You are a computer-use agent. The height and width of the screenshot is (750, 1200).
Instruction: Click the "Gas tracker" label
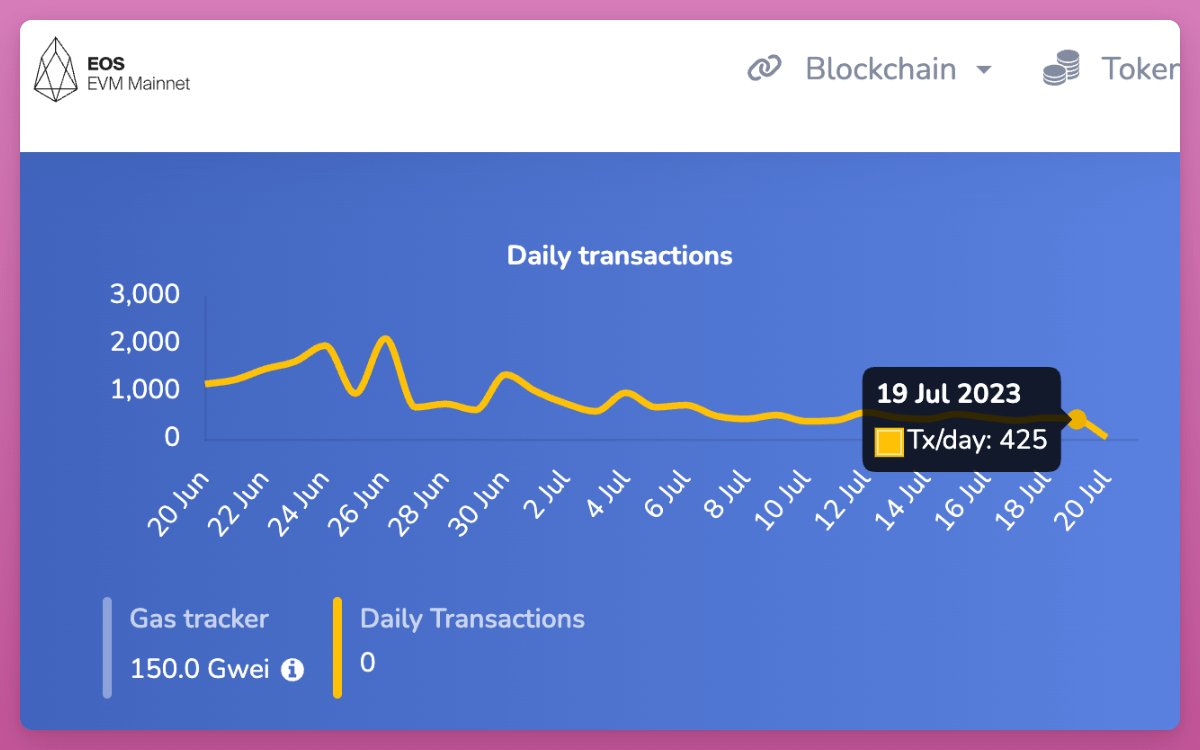pyautogui.click(x=199, y=619)
